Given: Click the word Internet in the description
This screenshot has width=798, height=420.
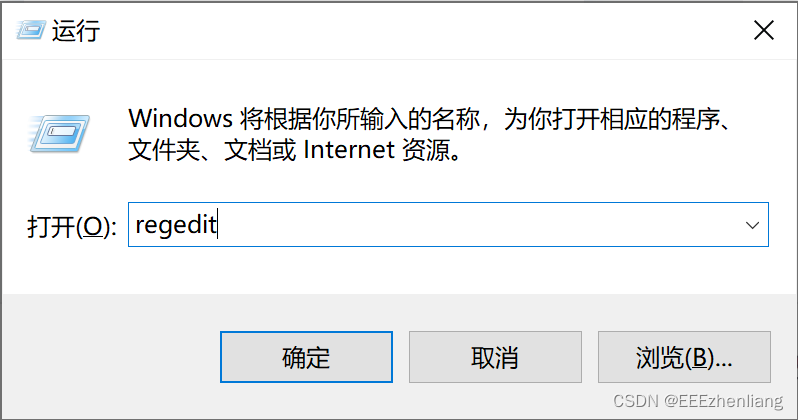Looking at the screenshot, I should coord(349,150).
